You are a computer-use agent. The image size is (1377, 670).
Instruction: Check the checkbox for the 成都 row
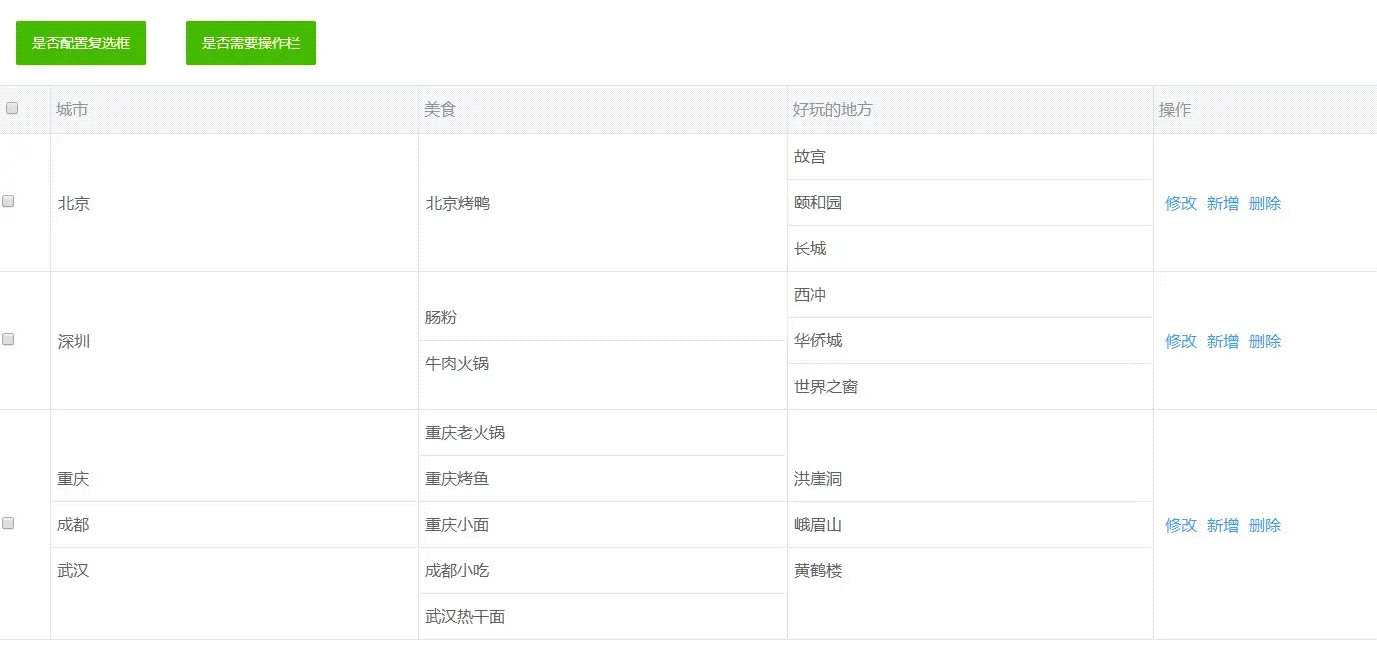[9, 524]
